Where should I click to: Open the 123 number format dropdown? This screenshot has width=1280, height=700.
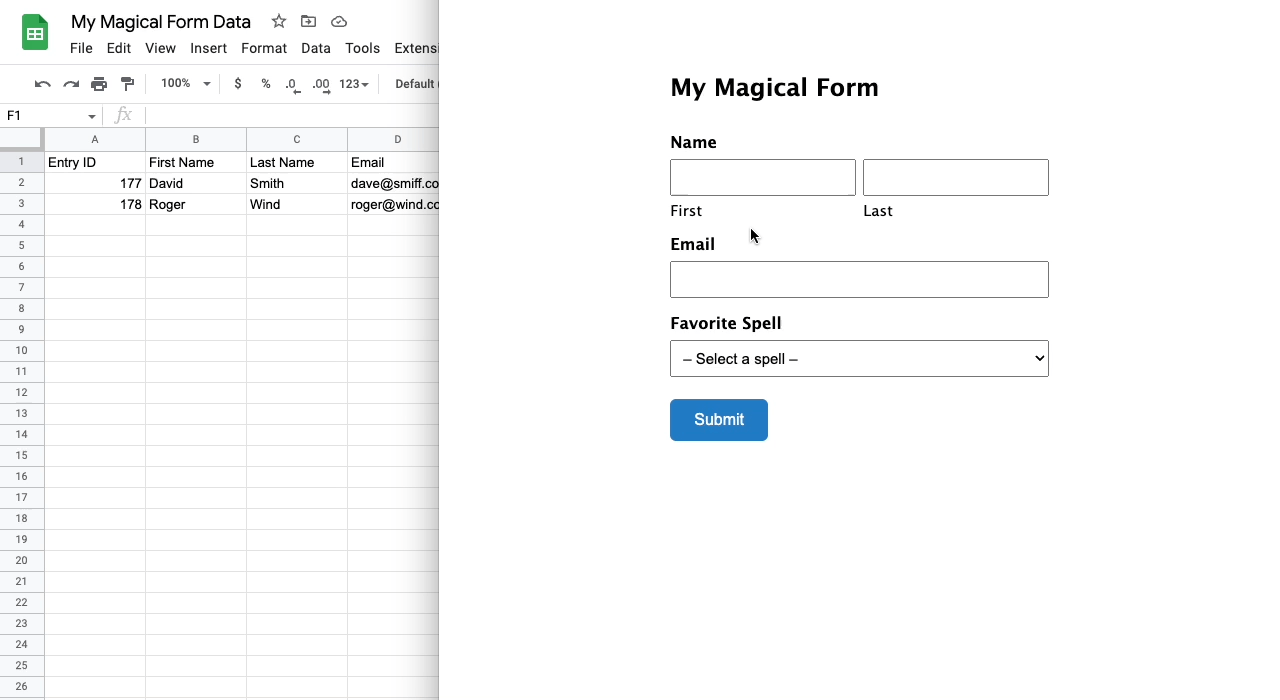point(354,84)
